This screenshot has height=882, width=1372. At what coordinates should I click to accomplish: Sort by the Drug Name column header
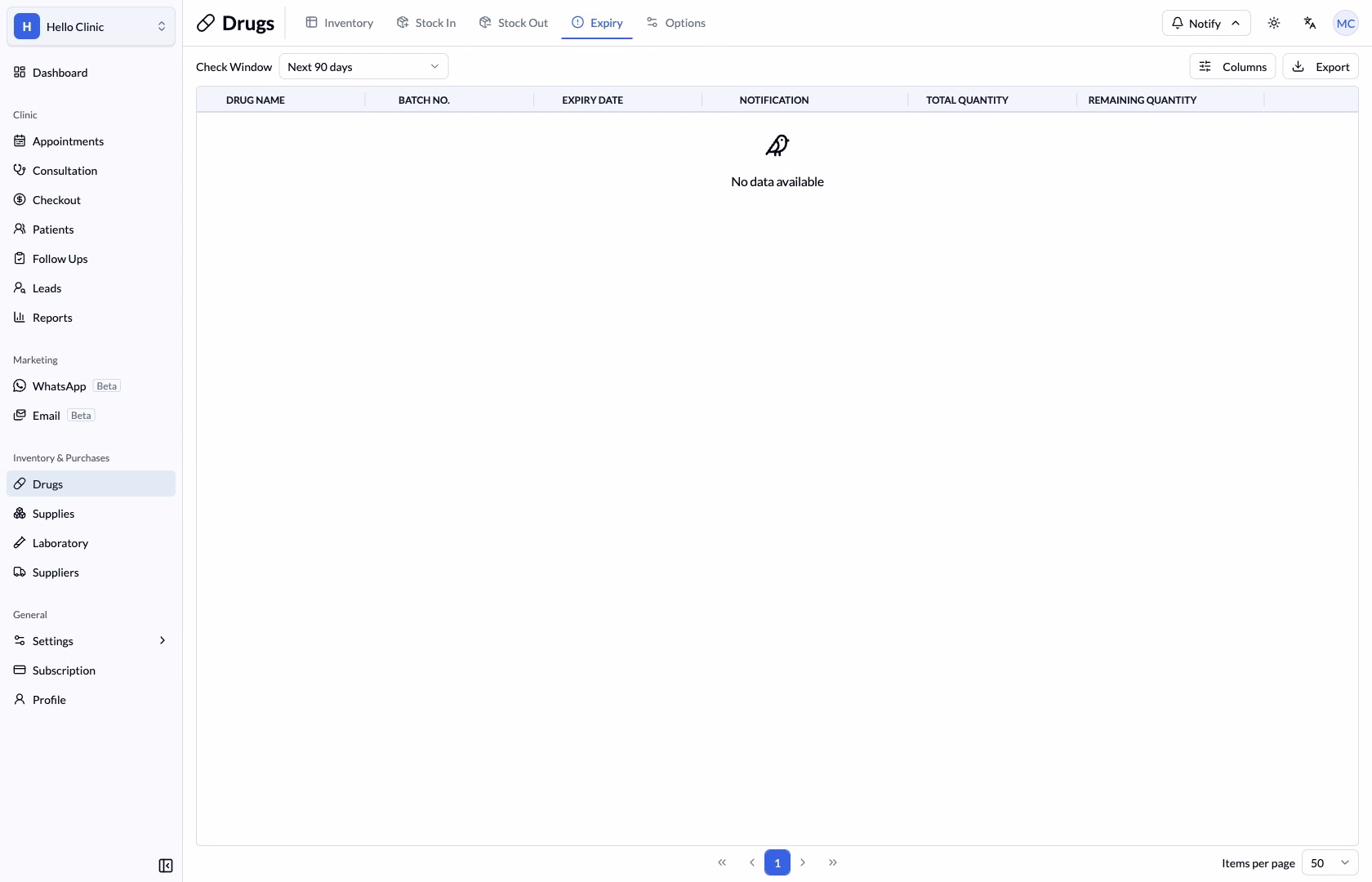tap(256, 100)
